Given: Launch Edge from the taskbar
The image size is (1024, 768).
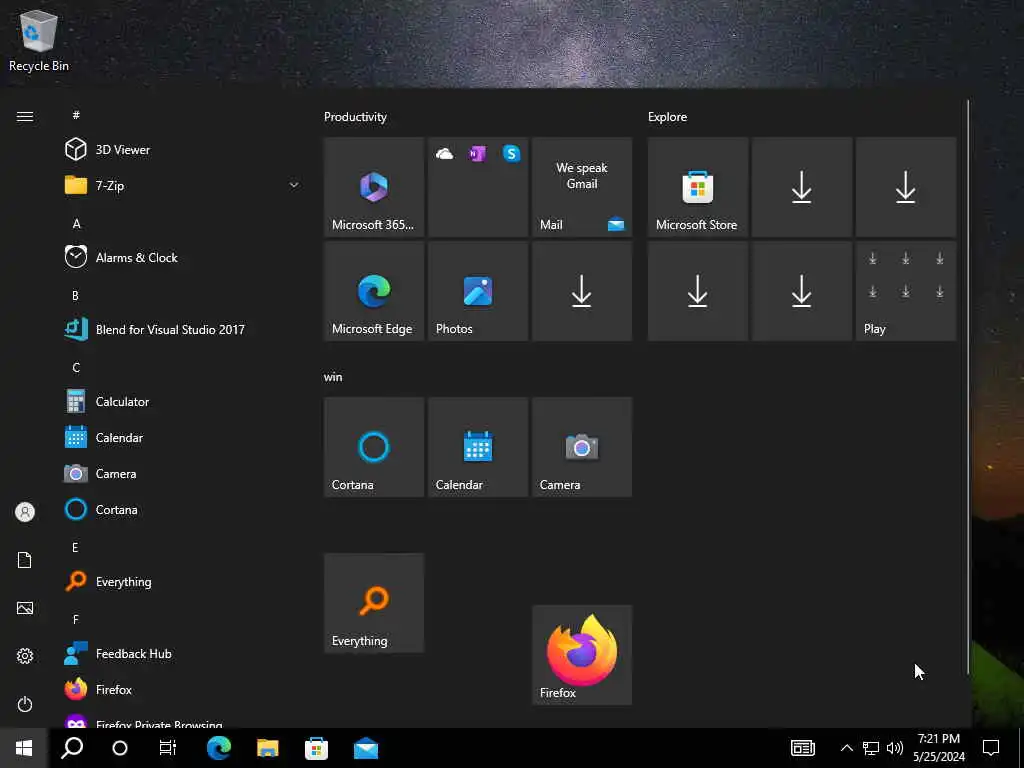Looking at the screenshot, I should click(x=219, y=748).
